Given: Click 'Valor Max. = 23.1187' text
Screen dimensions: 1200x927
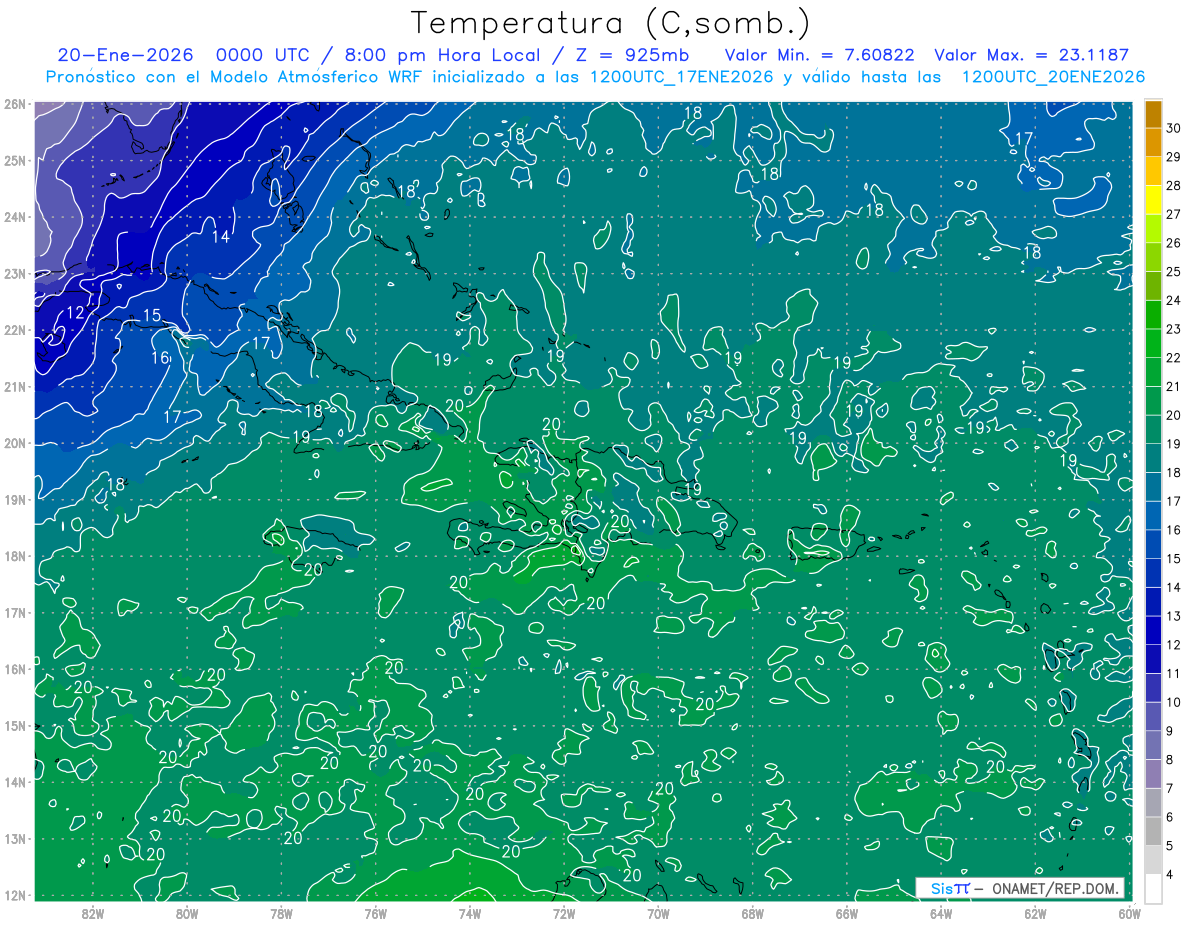Looking at the screenshot, I should (x=1031, y=55).
